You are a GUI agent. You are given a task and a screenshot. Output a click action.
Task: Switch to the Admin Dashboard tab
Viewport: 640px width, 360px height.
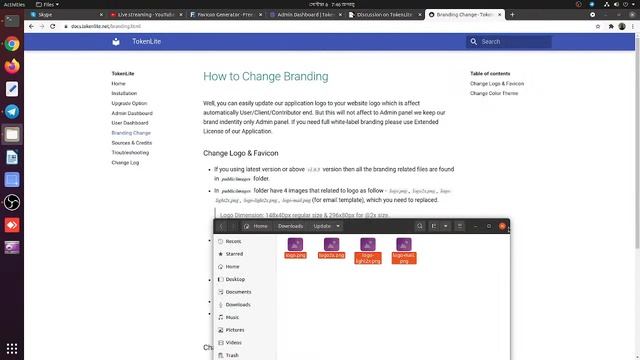pyautogui.click(x=305, y=15)
